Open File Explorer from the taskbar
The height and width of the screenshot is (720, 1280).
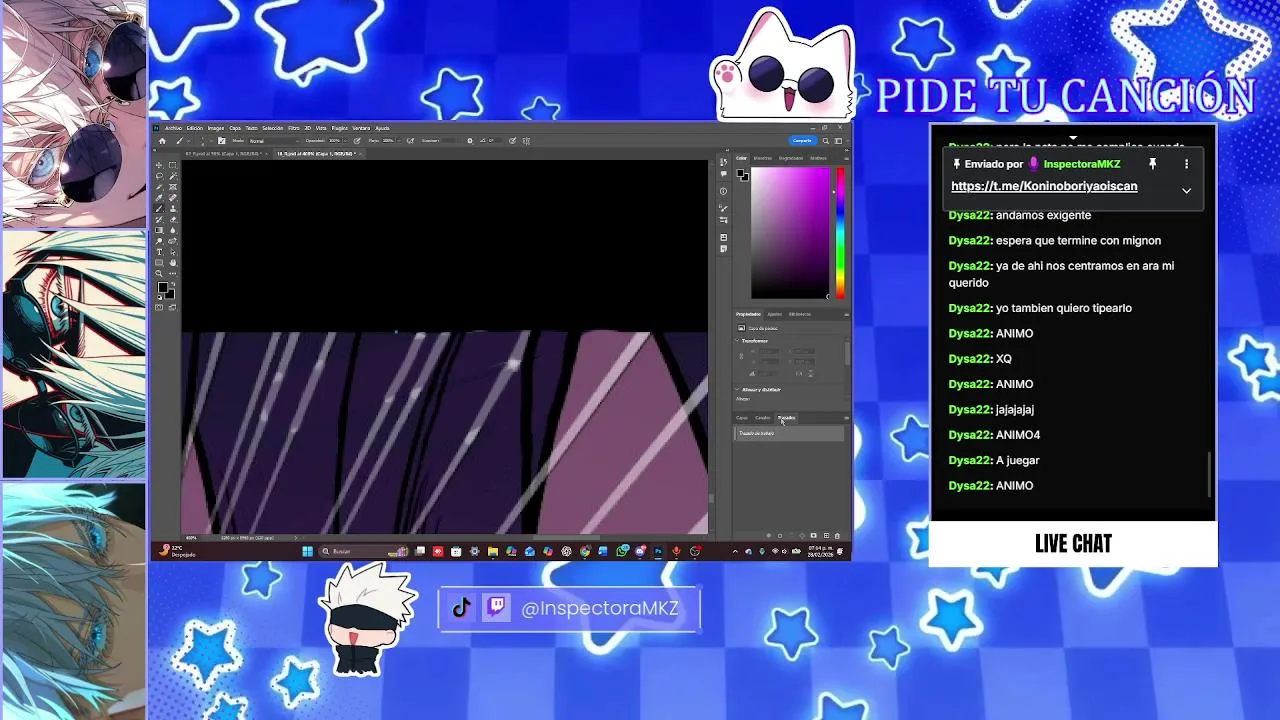point(493,551)
